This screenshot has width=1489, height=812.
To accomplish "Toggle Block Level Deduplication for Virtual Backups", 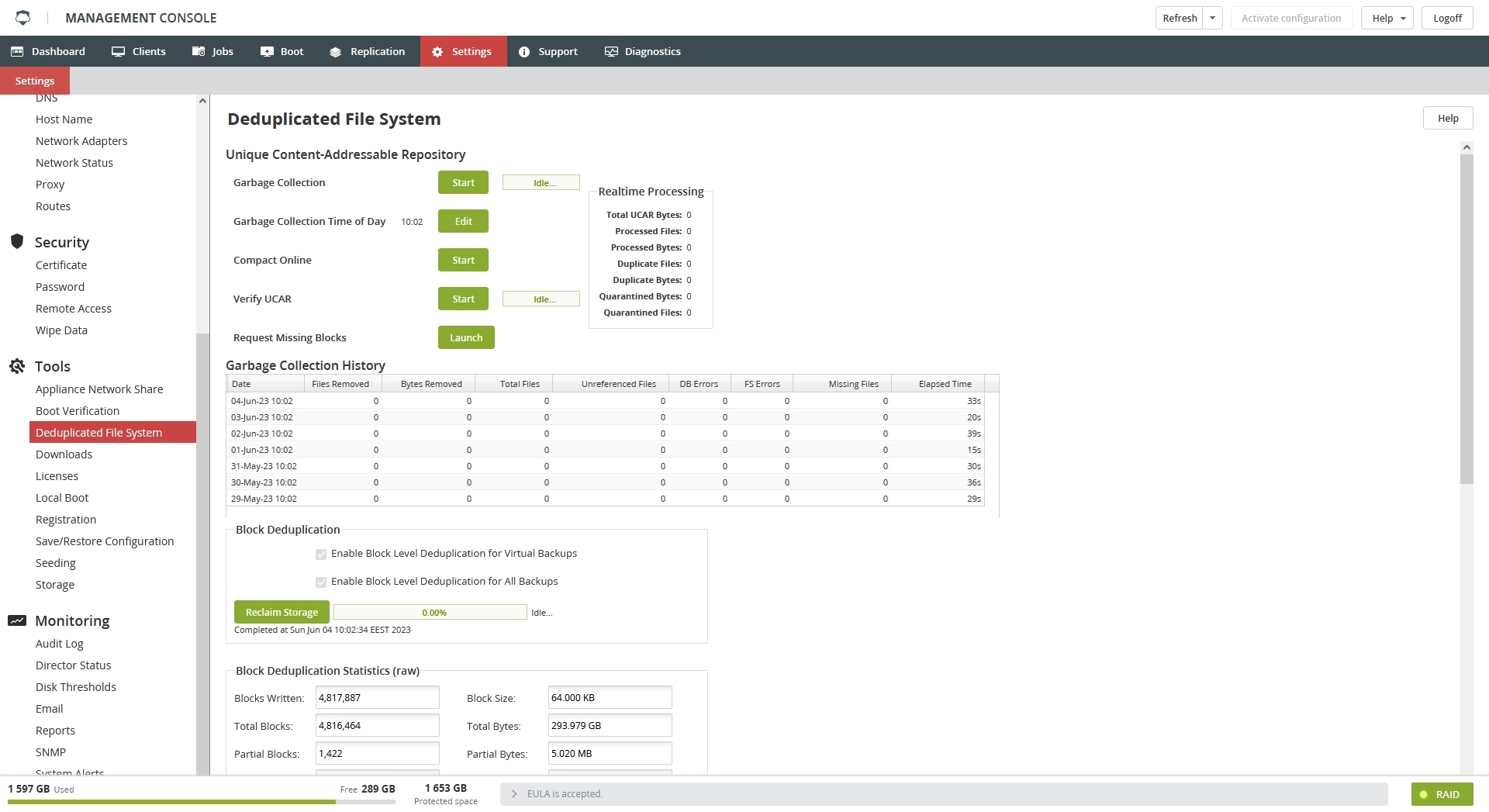I will 321,554.
